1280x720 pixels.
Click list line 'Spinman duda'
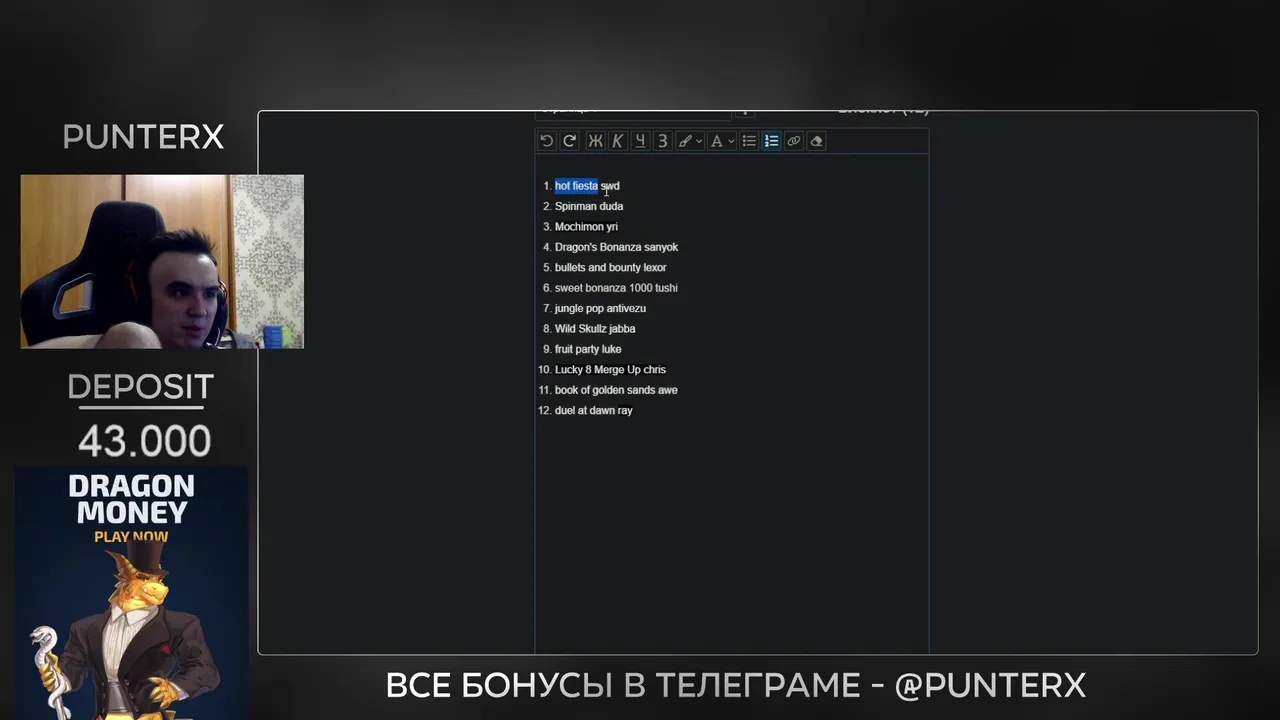(589, 206)
